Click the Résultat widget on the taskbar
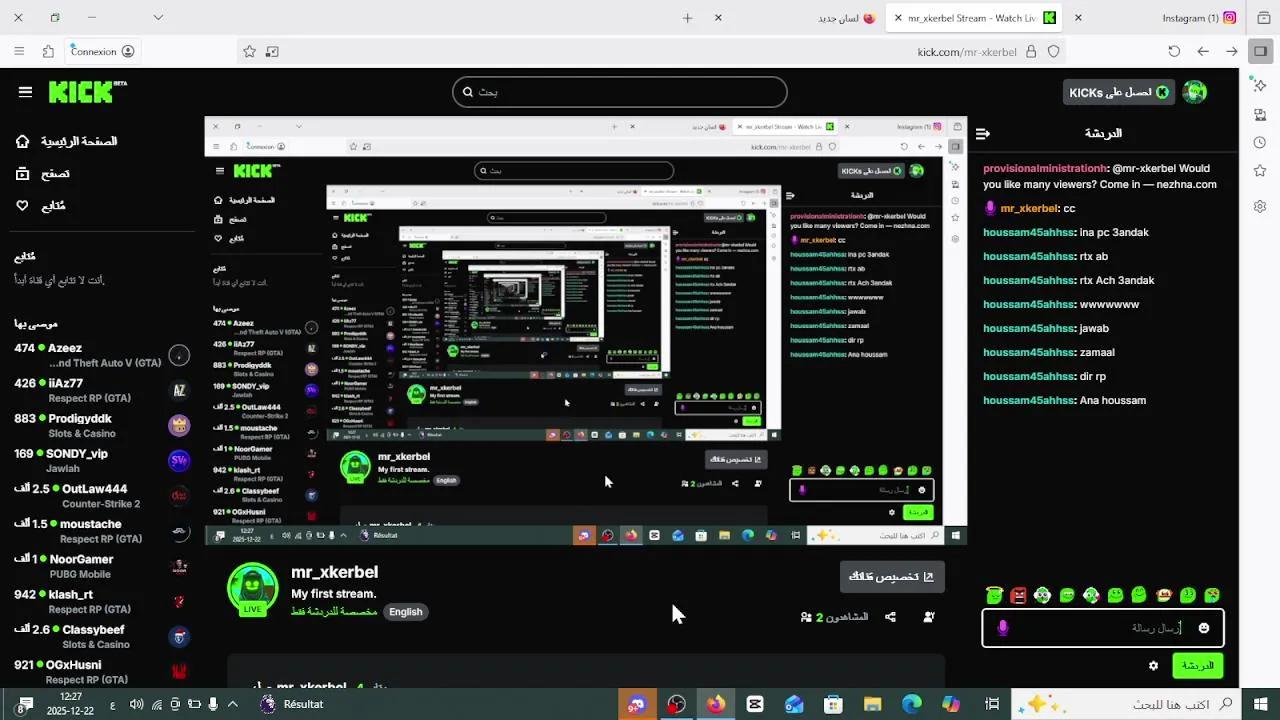1280x720 pixels. pos(291,704)
